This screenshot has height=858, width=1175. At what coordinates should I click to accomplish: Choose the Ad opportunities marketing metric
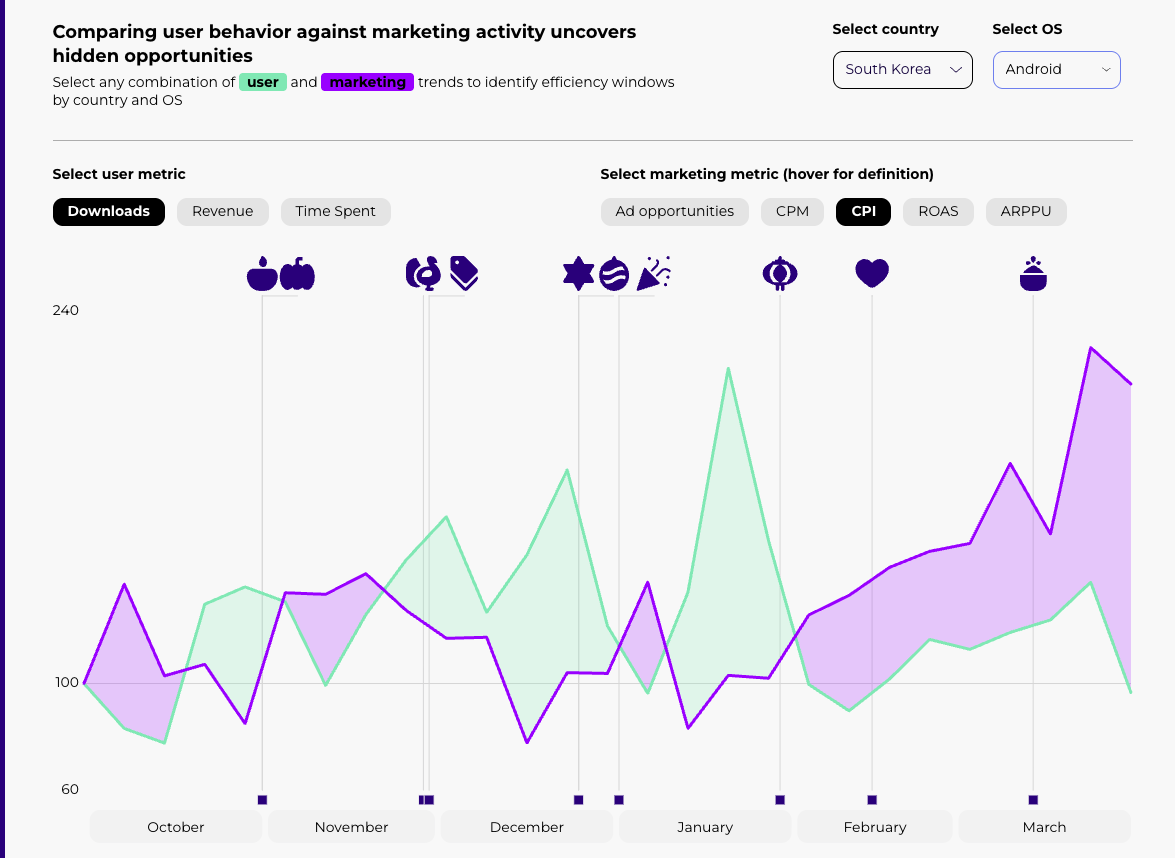pyautogui.click(x=675, y=211)
